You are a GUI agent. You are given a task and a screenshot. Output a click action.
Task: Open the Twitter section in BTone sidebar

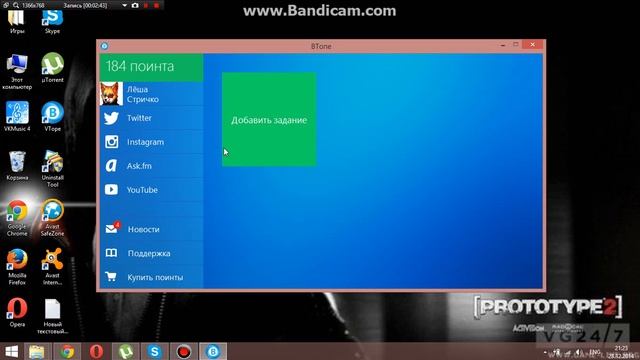click(151, 118)
